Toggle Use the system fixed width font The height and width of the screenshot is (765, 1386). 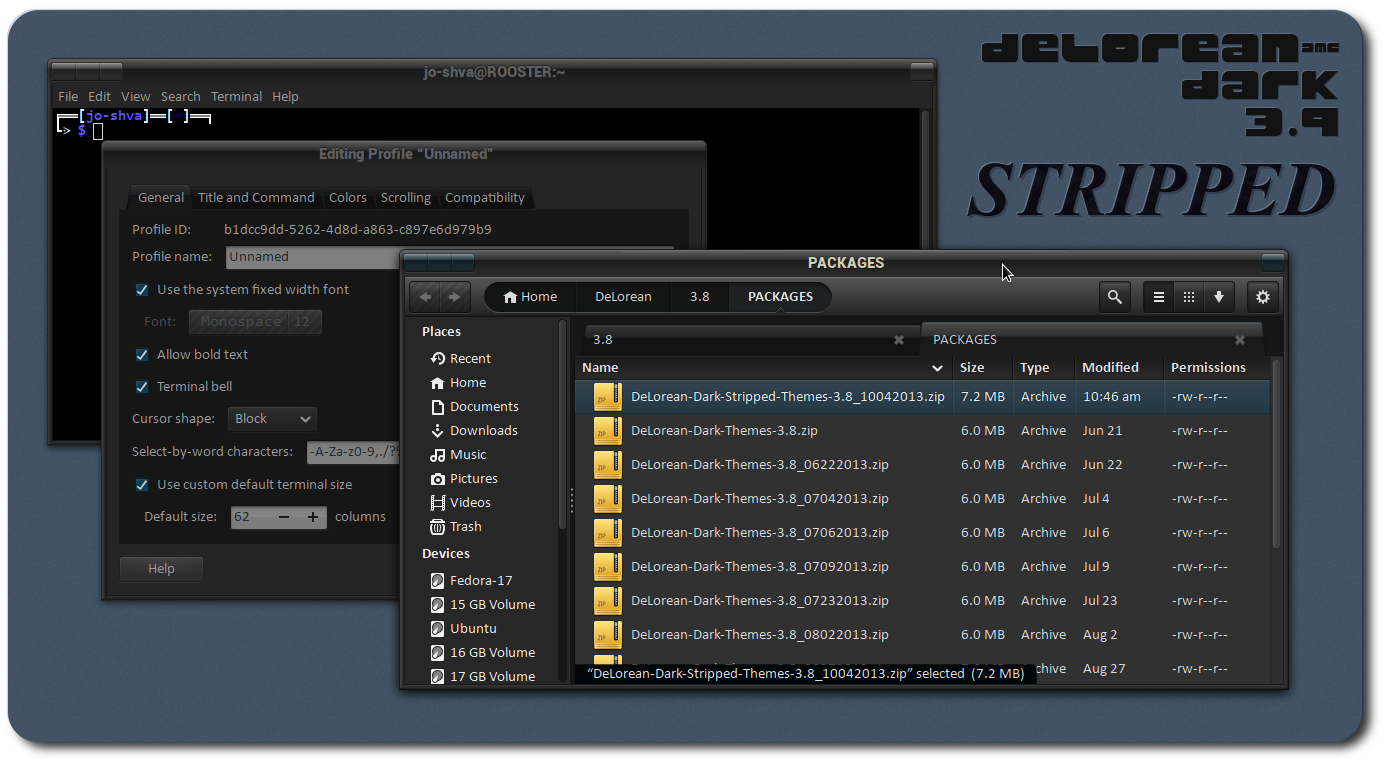142,290
